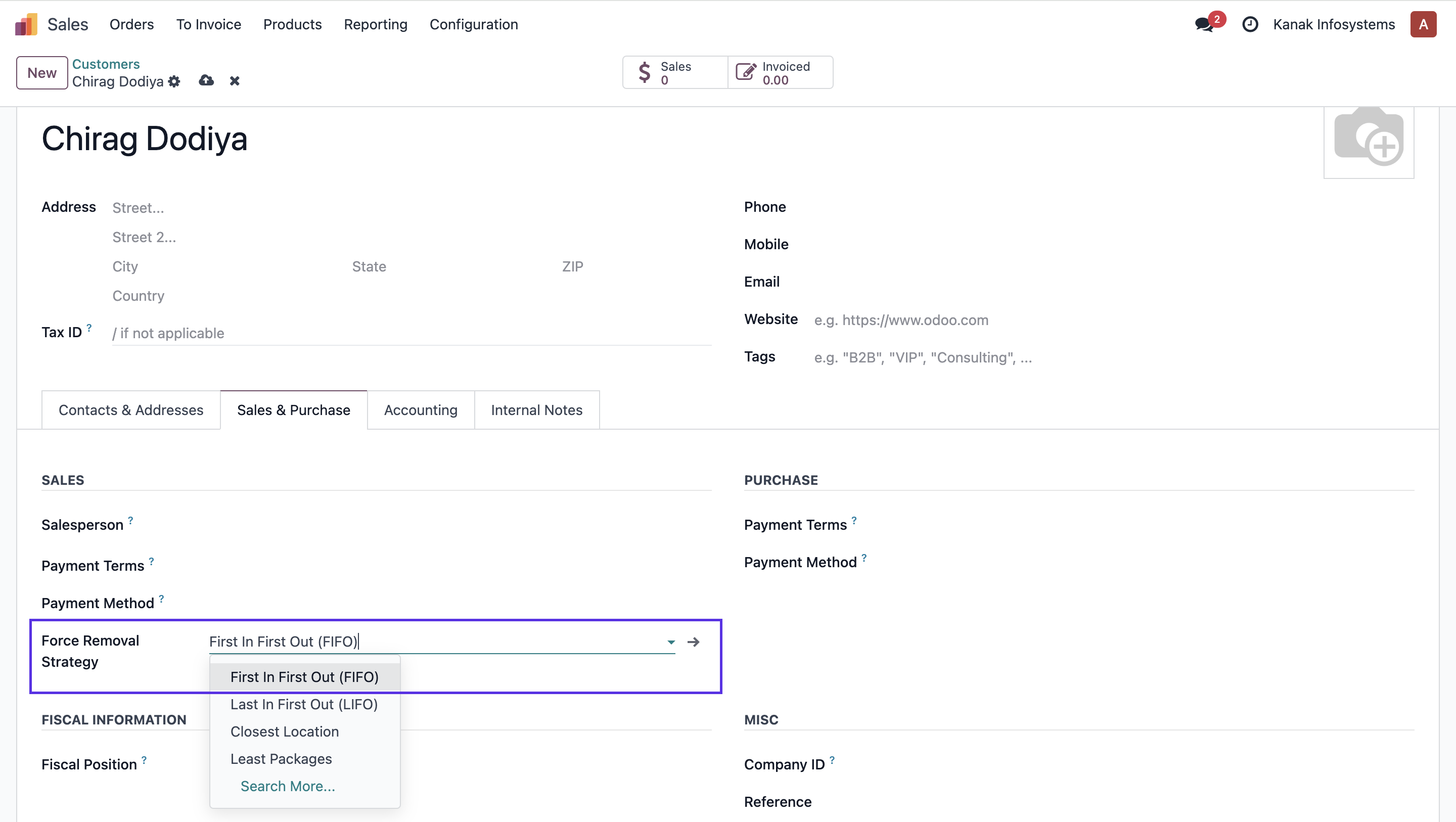Show Sales Payment Terms help tooltip
The height and width of the screenshot is (822, 1456).
click(x=152, y=561)
